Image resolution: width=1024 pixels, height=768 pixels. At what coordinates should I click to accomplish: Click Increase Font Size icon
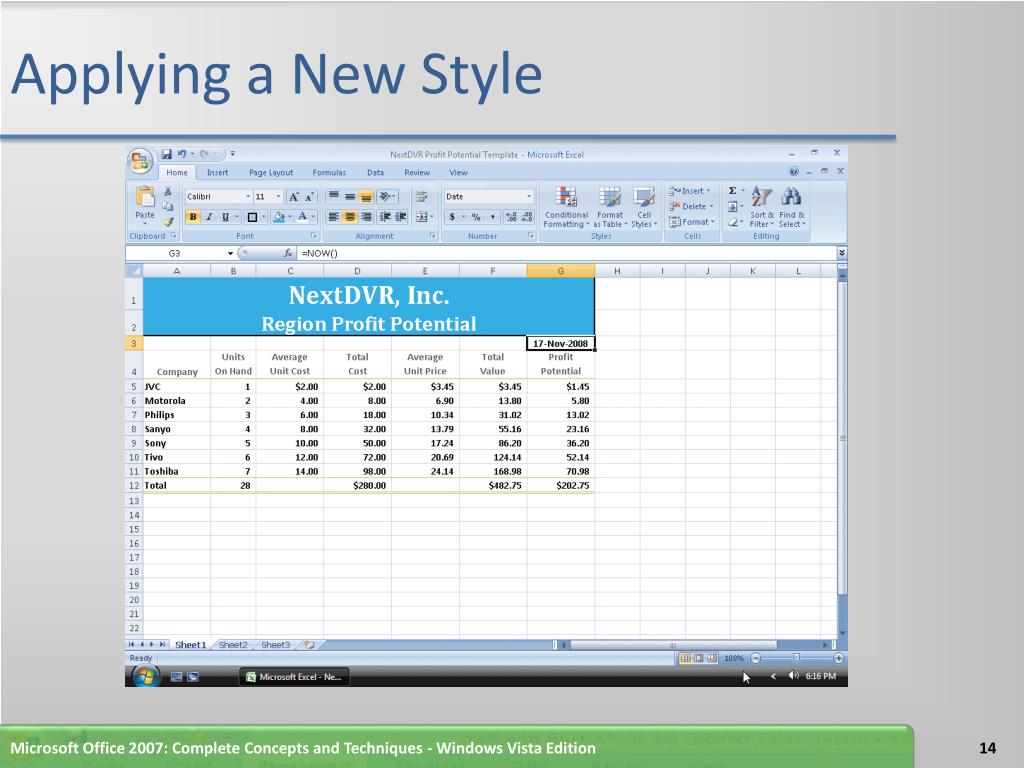pos(294,197)
